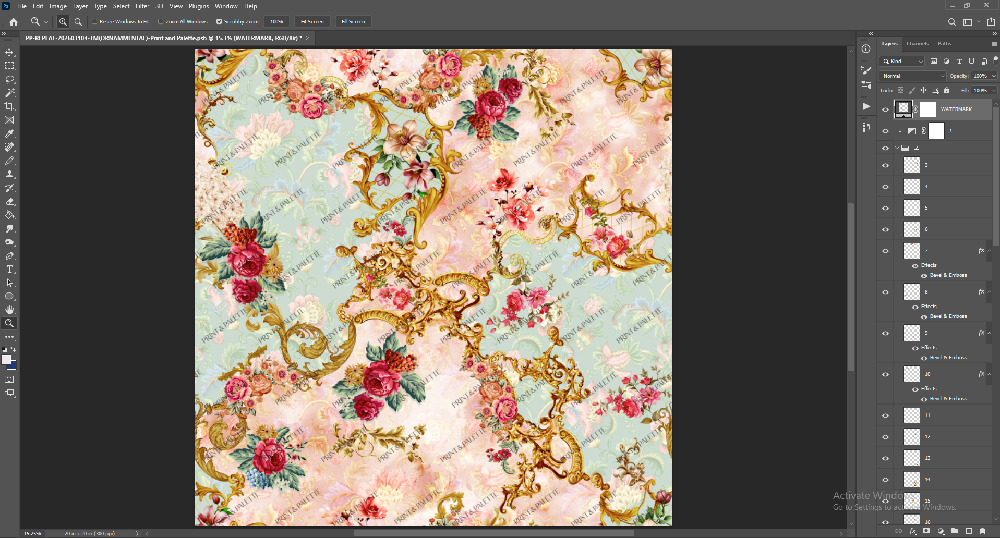The image size is (1000, 538).
Task: Open the Layers panel options menu
Action: pyautogui.click(x=994, y=44)
